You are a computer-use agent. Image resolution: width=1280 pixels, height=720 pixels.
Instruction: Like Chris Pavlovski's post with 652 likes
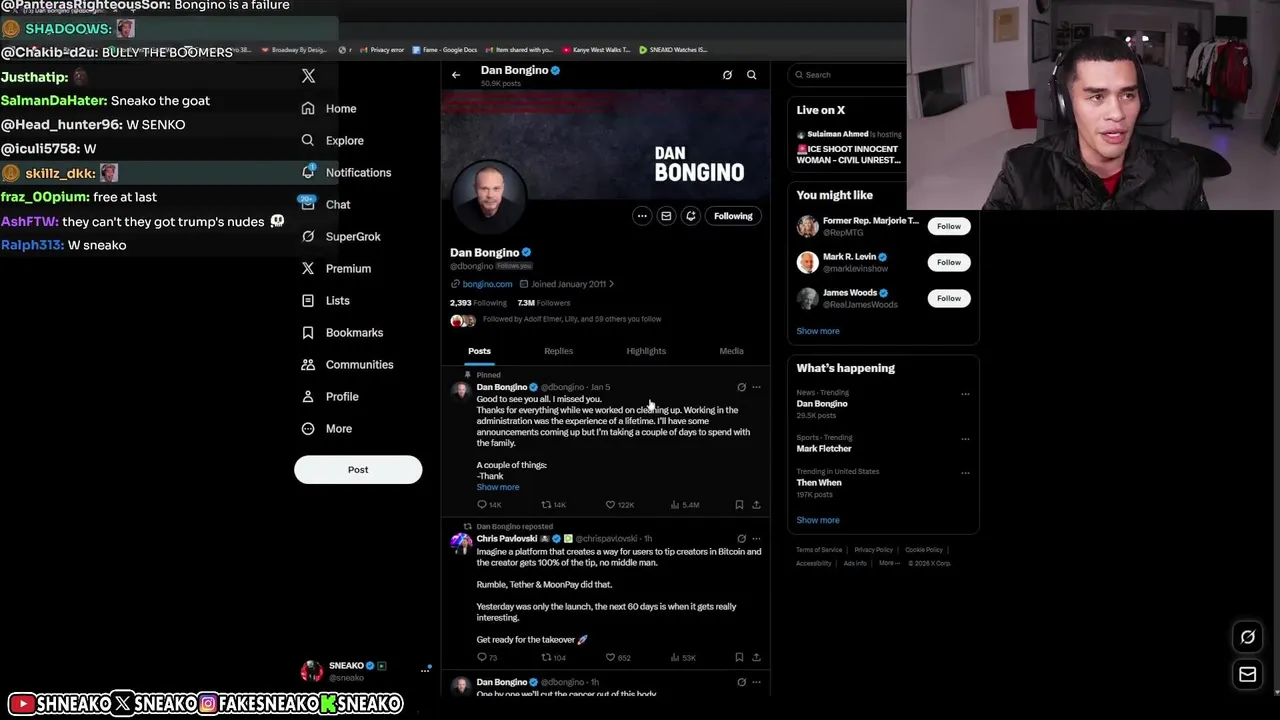click(x=618, y=658)
